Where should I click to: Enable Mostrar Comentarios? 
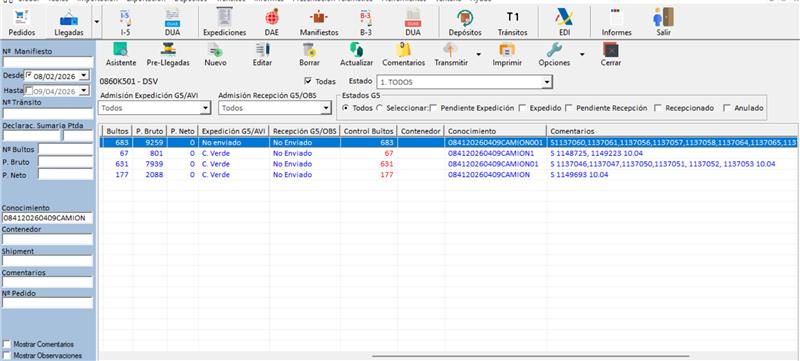[7, 344]
